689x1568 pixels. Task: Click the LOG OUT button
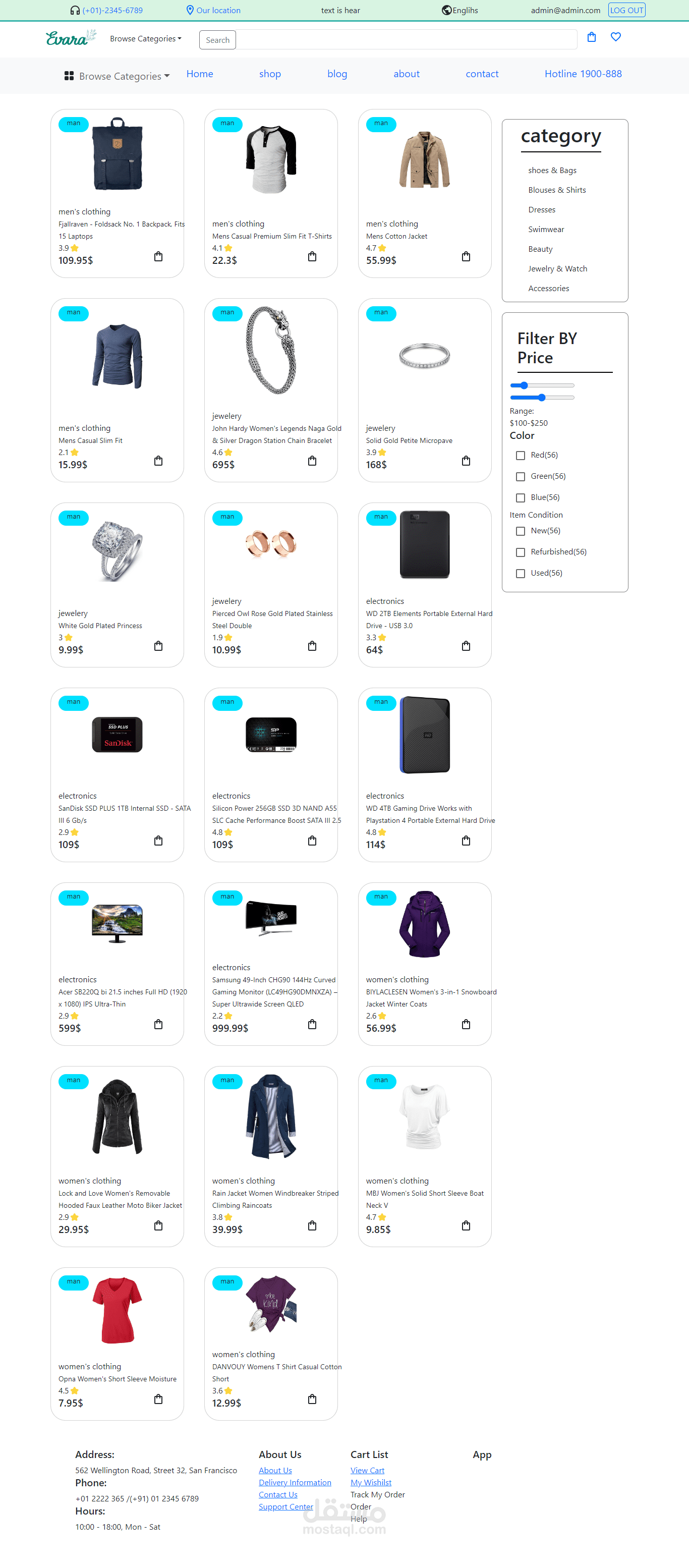point(626,11)
